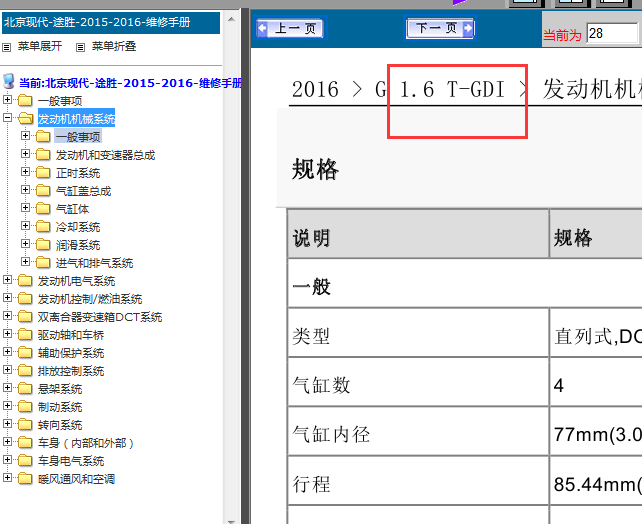Click the folder icon of 双离合器变速箱DCT系统
Image resolution: width=642 pixels, height=524 pixels.
(25, 316)
